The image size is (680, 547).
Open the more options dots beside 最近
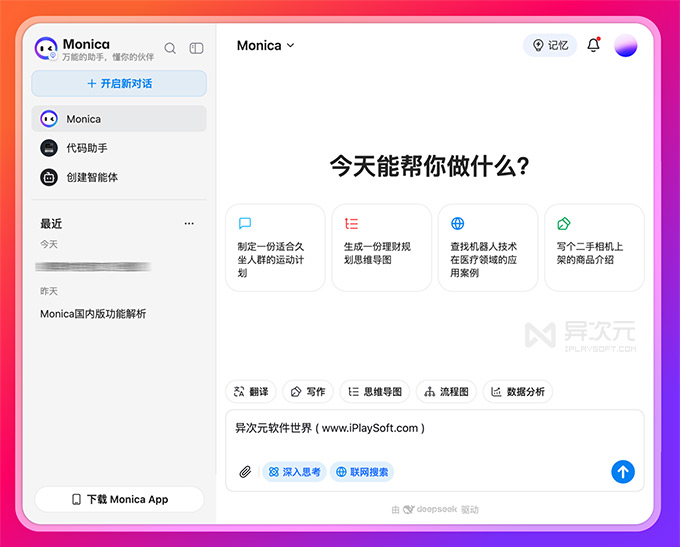pyautogui.click(x=189, y=223)
